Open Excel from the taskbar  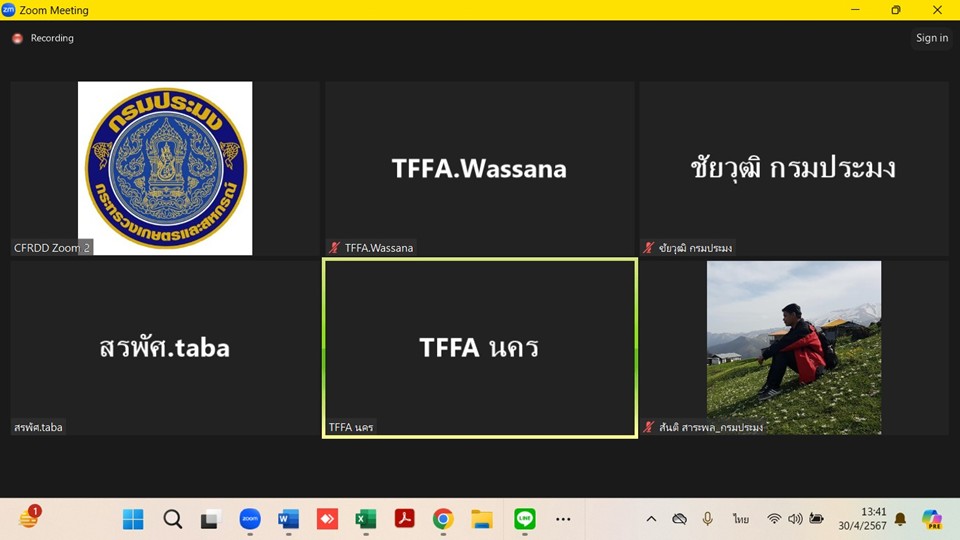(366, 519)
